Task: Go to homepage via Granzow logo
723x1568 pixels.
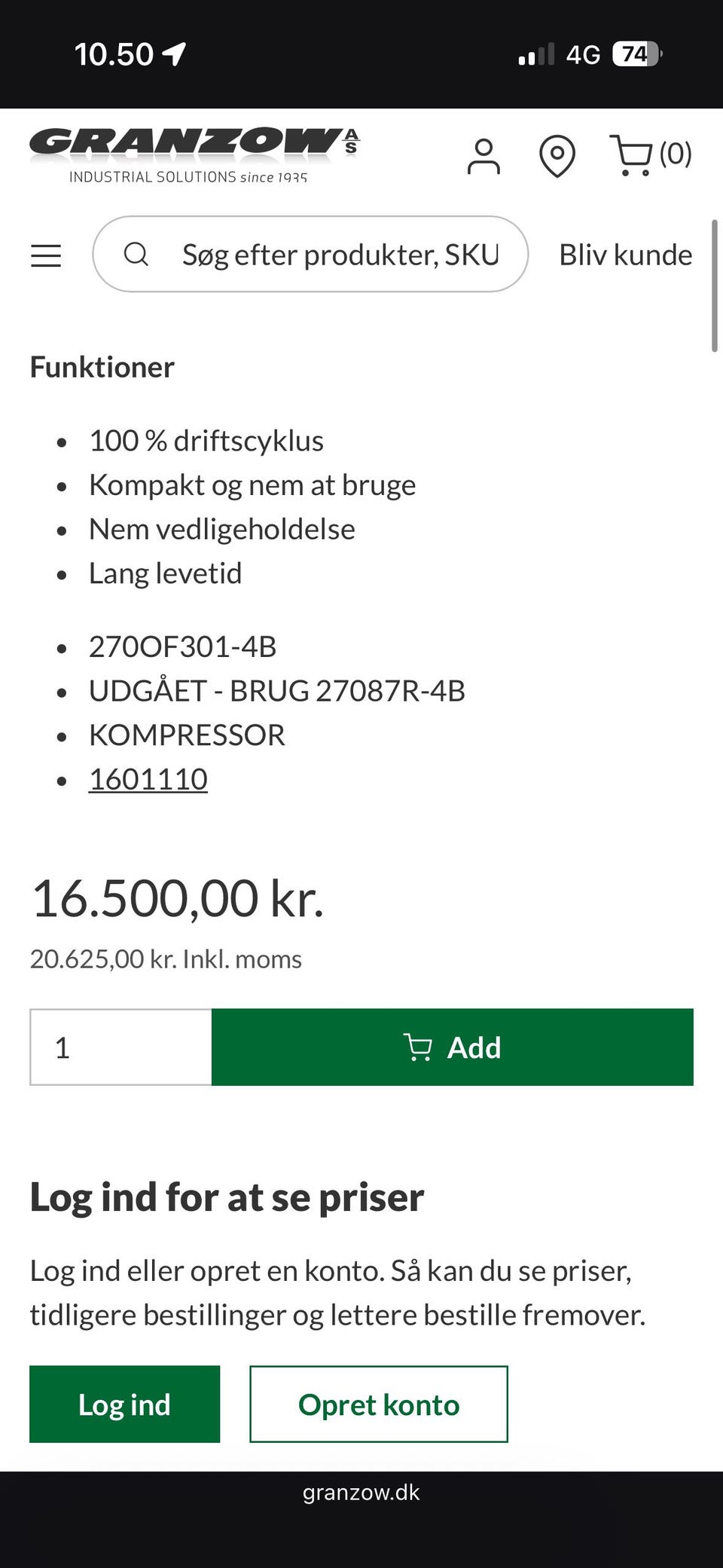Action: (x=194, y=154)
